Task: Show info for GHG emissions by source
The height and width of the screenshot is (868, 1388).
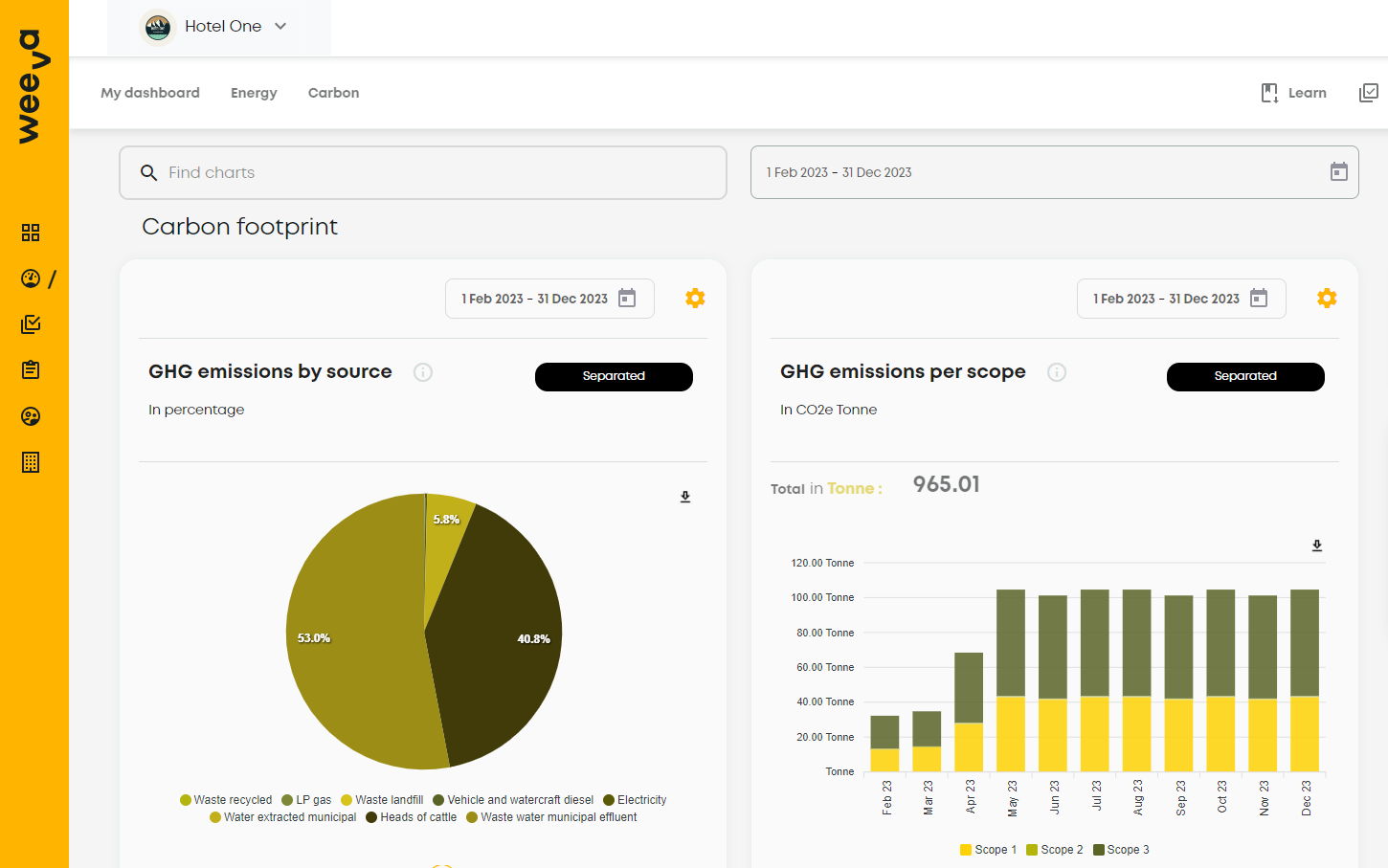Action: (423, 372)
